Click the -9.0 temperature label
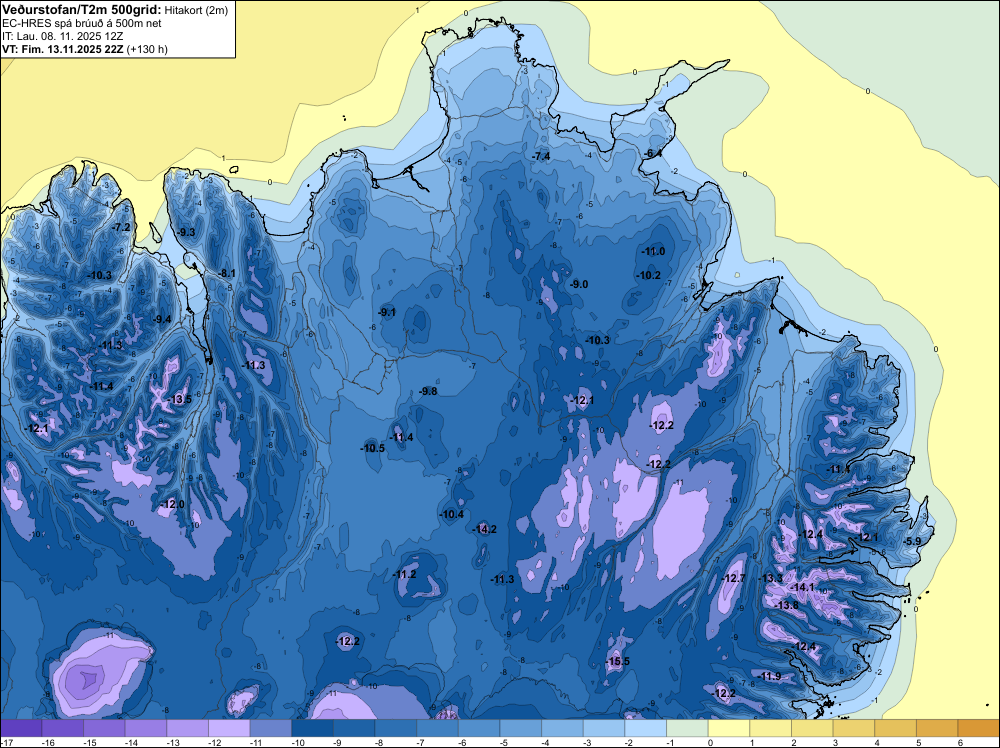This screenshot has height=748, width=1000. point(578,285)
